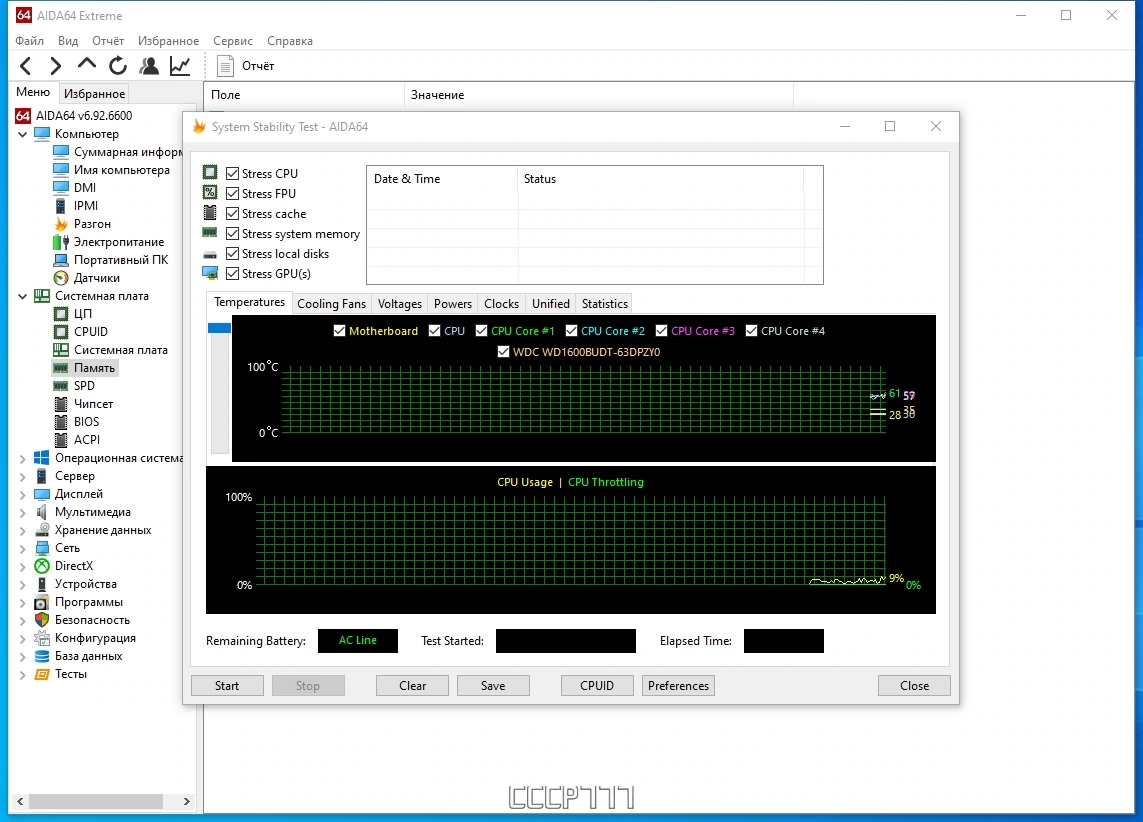Open the user profile icon in toolbar

point(149,66)
